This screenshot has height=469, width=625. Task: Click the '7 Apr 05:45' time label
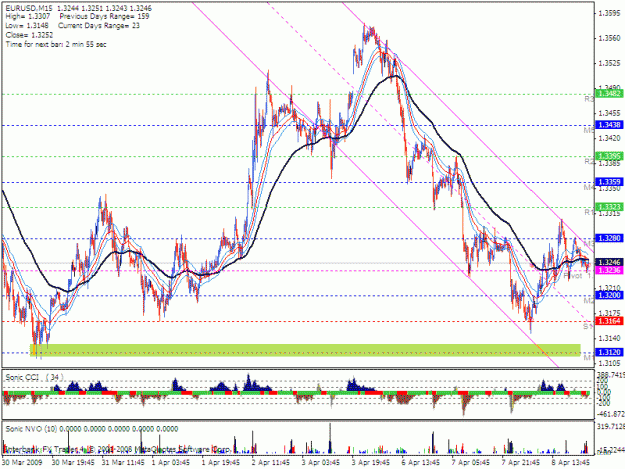click(x=470, y=462)
